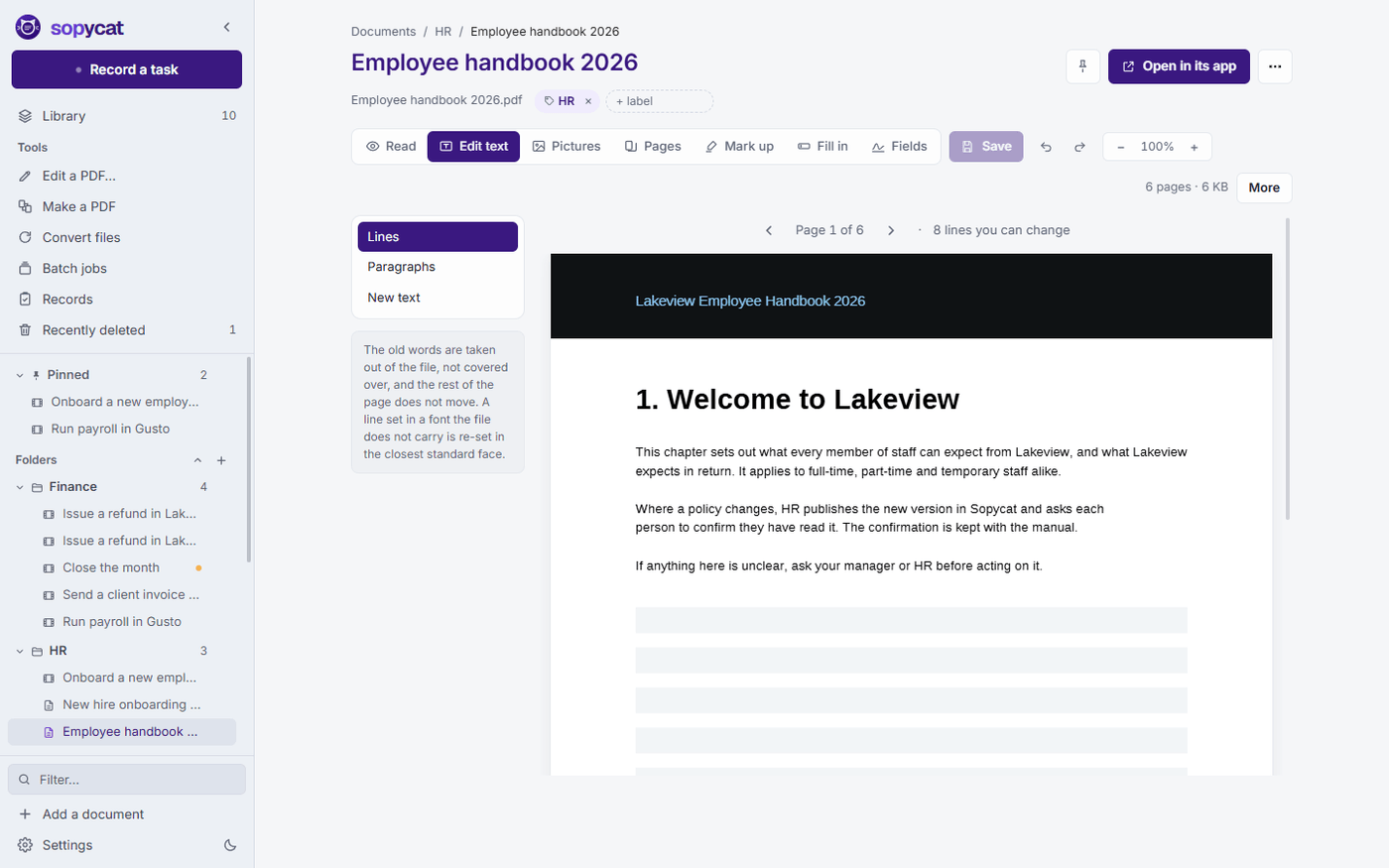The height and width of the screenshot is (868, 1389).
Task: Select Employee handbook in the HR folder
Action: (x=122, y=732)
